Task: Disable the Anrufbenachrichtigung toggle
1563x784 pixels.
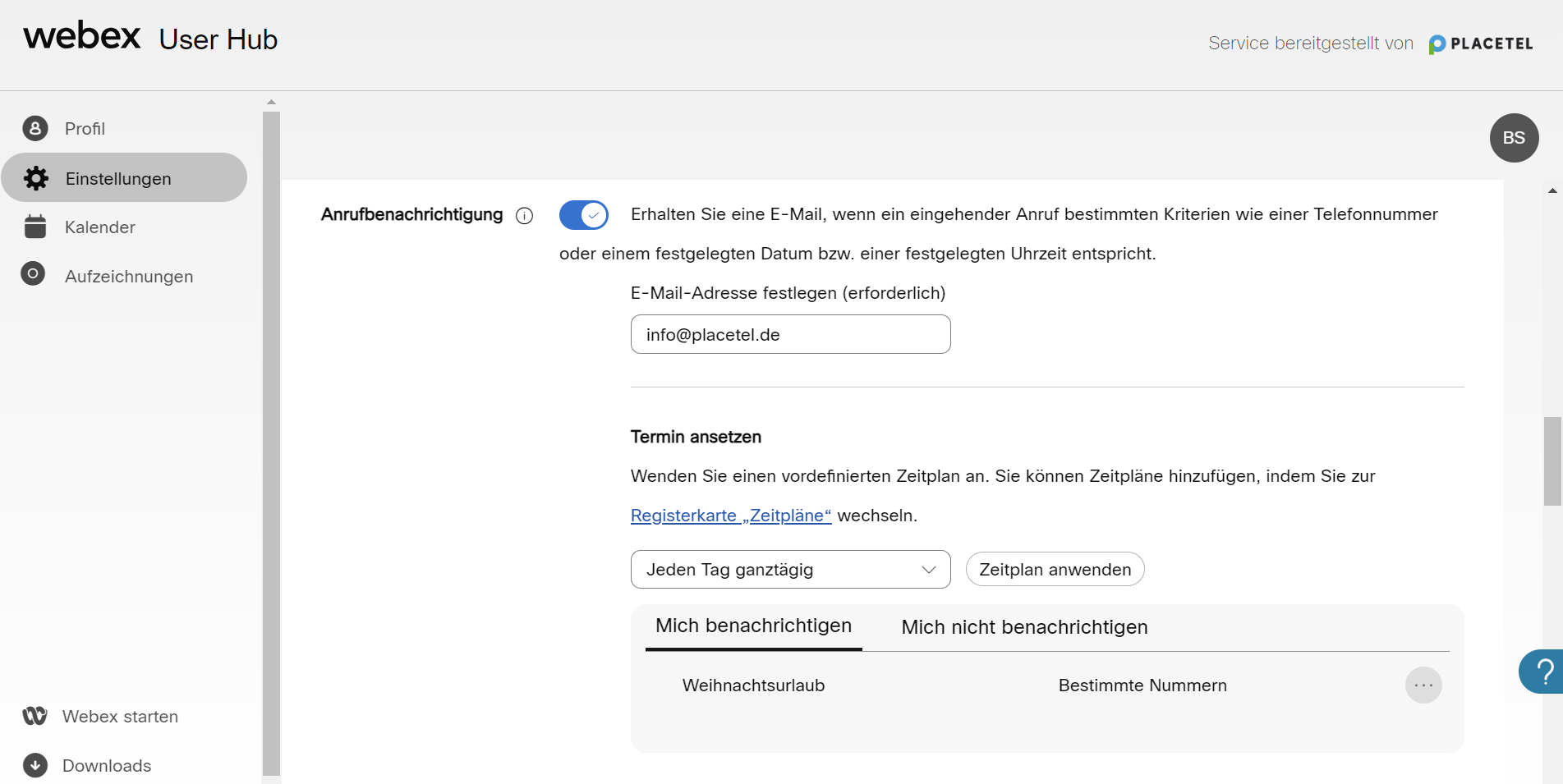Action: click(583, 215)
